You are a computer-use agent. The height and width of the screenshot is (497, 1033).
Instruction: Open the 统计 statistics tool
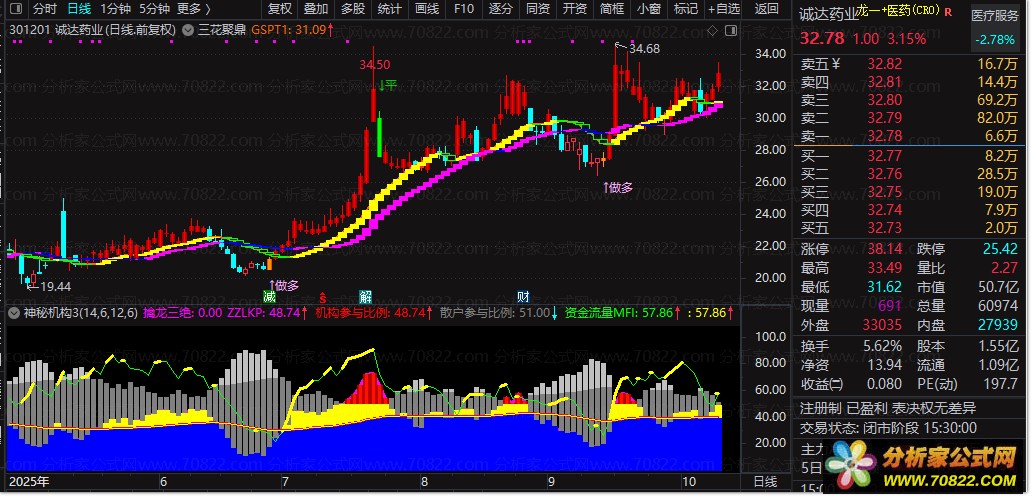point(390,9)
